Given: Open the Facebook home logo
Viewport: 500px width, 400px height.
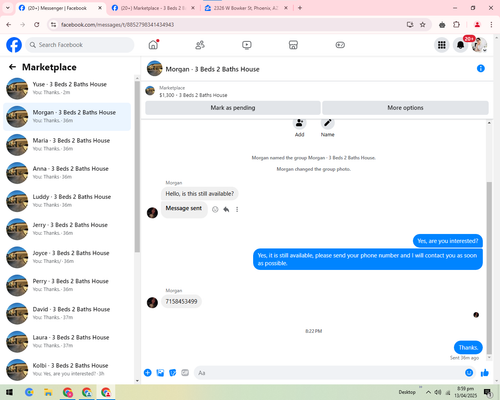Looking at the screenshot, I should click(x=14, y=45).
